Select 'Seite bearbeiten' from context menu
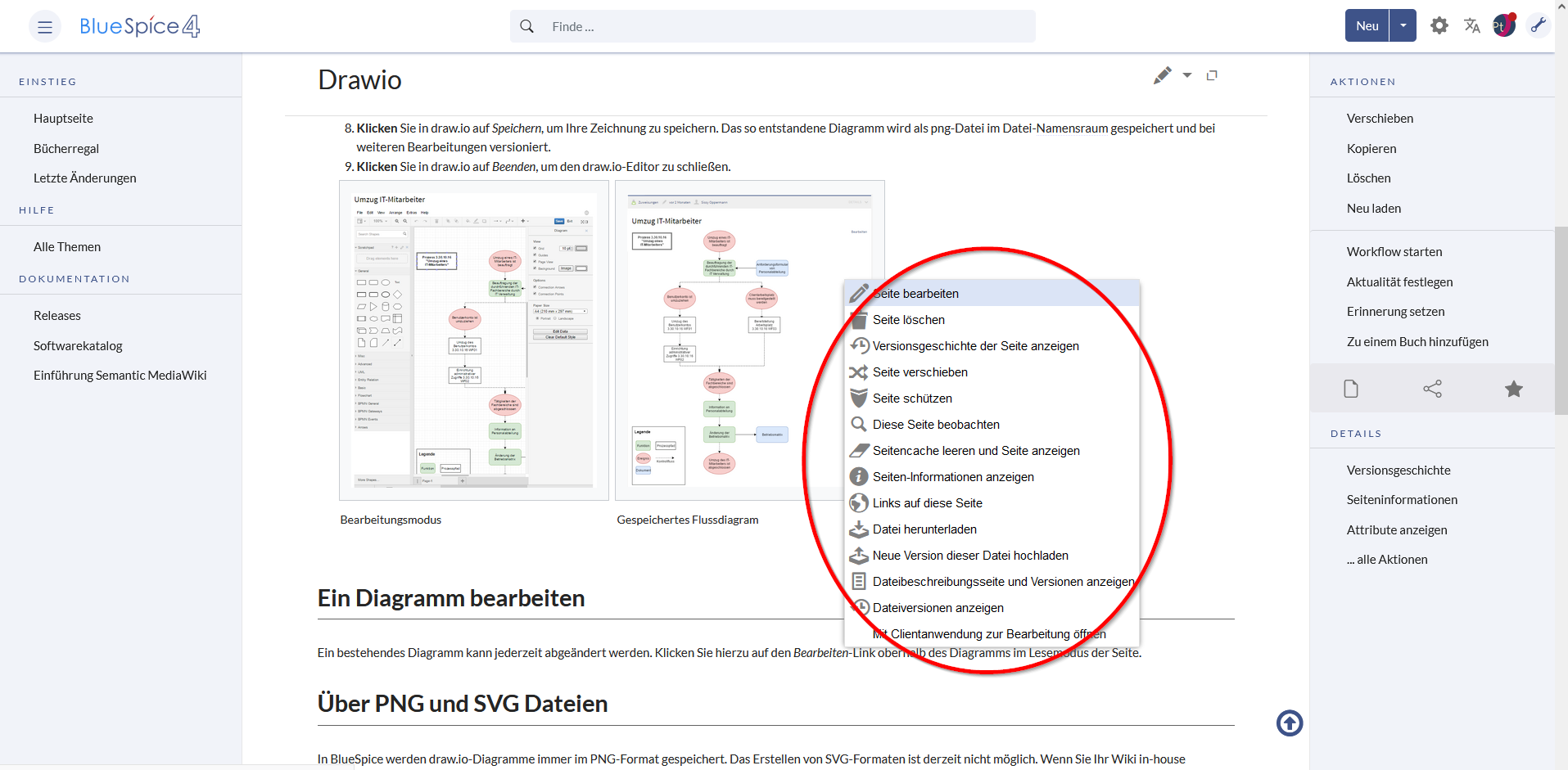1568x770 pixels. point(992,294)
